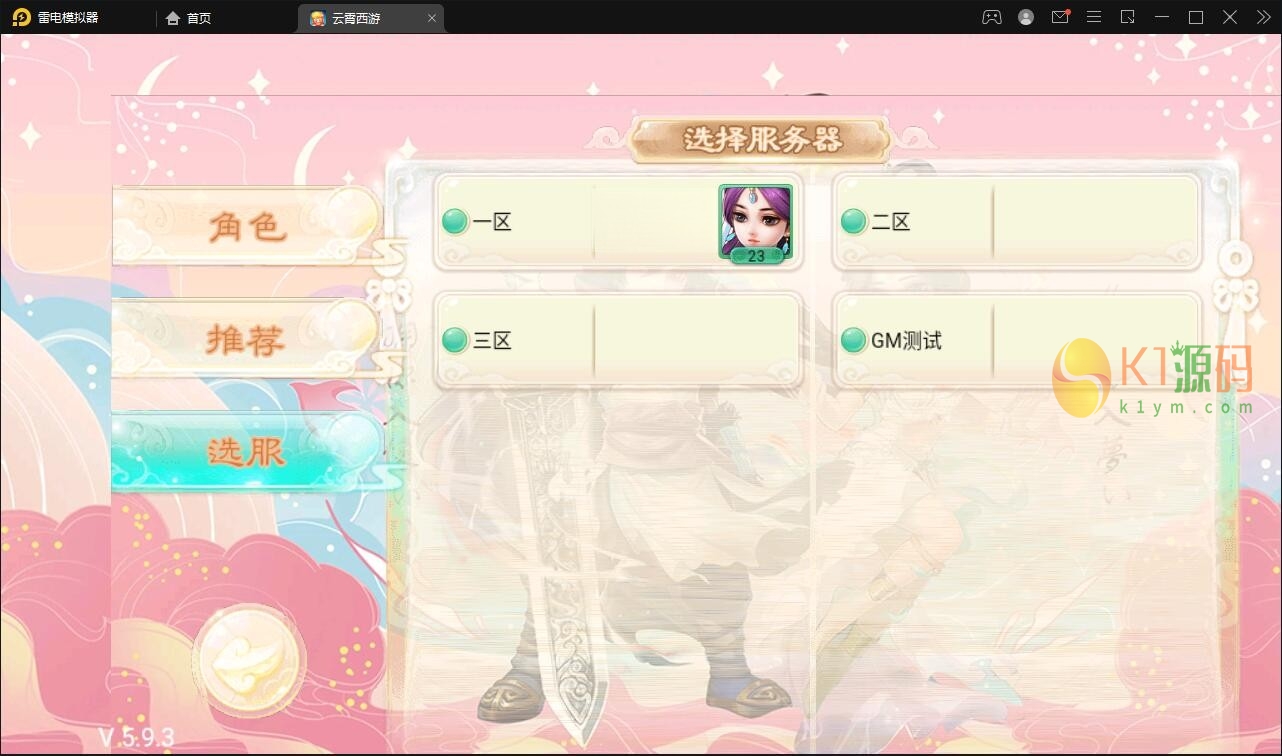Screen dimensions: 1282x756
Task: Select the 二区 server entry
Action: [x=1016, y=222]
